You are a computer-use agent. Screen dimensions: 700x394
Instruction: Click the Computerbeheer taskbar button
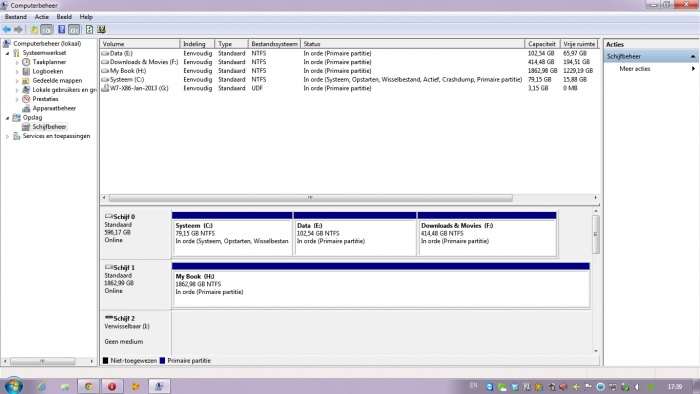pyautogui.click(x=158, y=386)
